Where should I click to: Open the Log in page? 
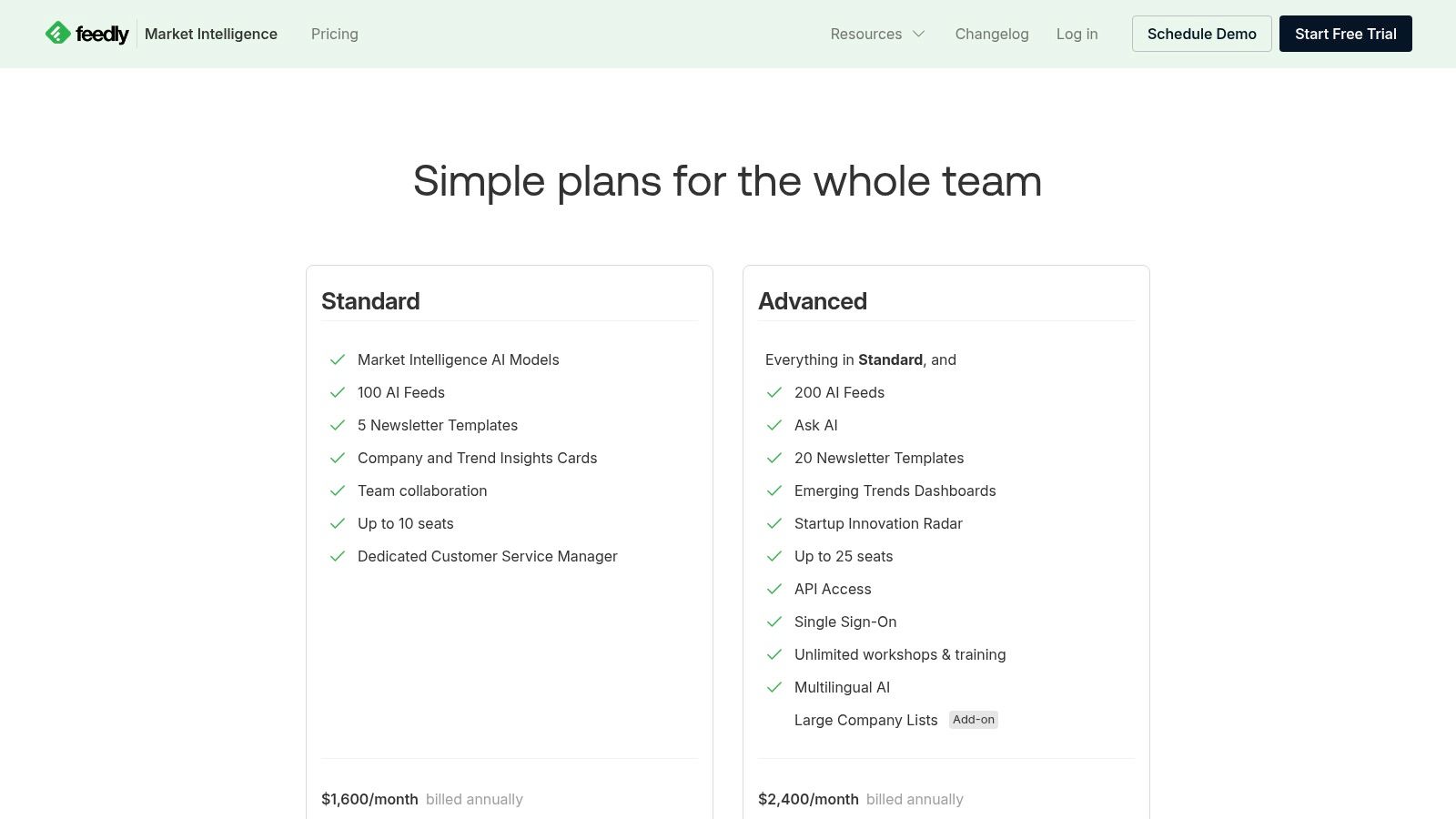1077,34
